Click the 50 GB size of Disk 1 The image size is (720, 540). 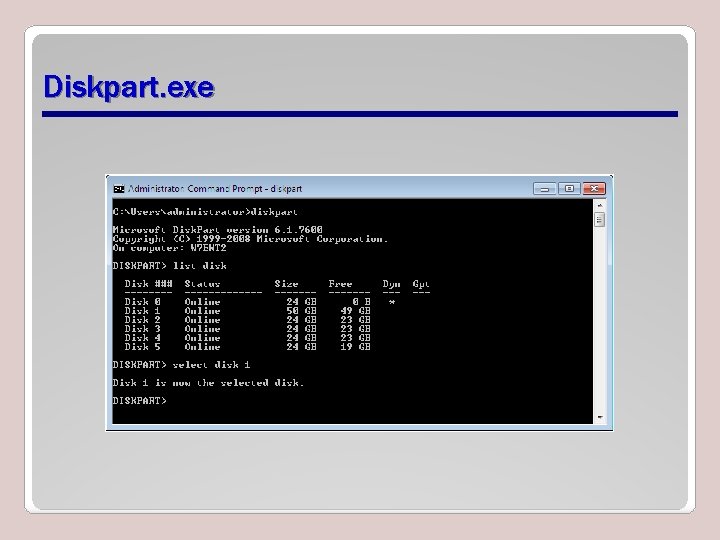(x=301, y=311)
